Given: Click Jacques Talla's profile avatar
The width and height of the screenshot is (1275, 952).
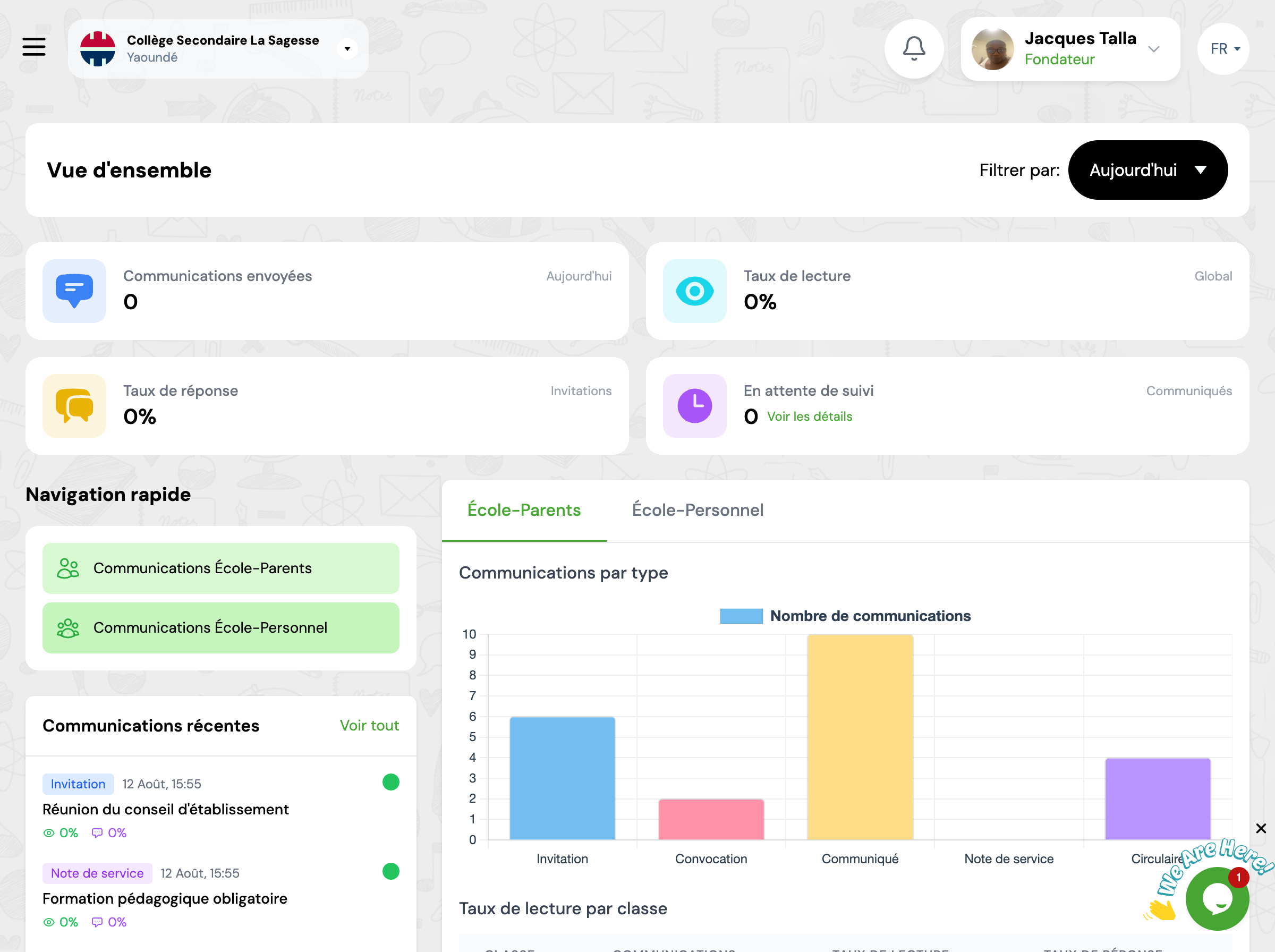Looking at the screenshot, I should click(992, 49).
